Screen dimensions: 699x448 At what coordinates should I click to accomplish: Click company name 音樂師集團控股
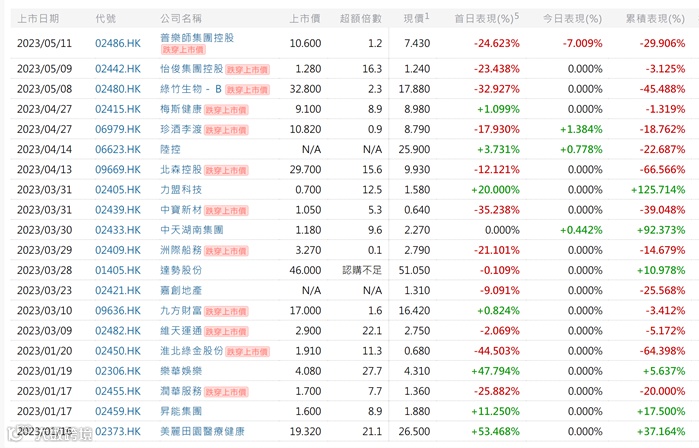[197, 38]
